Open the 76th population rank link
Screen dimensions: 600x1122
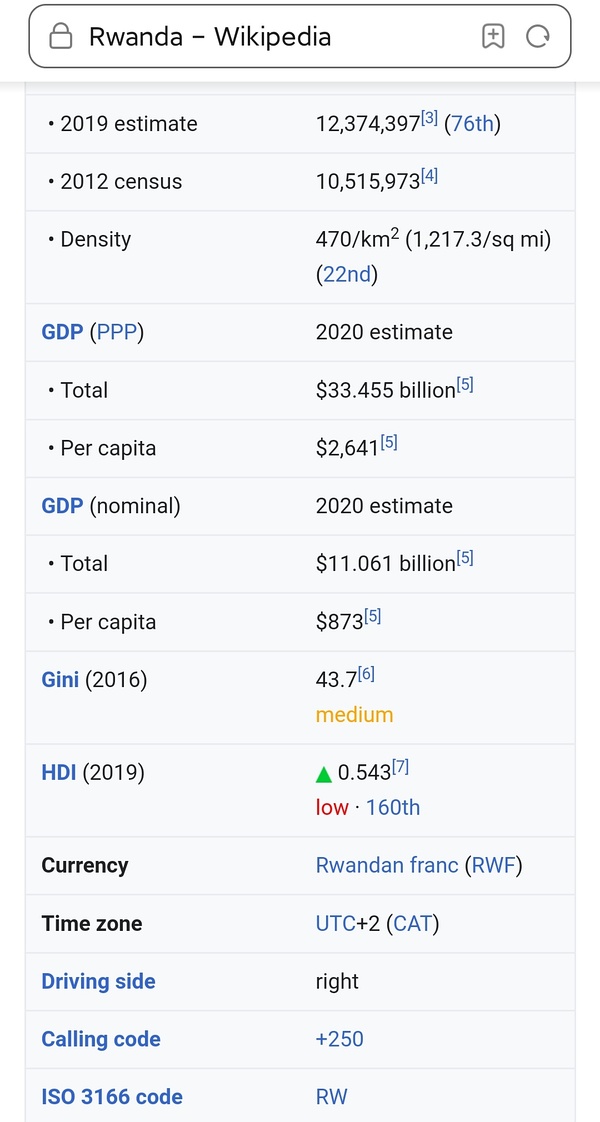coord(472,124)
